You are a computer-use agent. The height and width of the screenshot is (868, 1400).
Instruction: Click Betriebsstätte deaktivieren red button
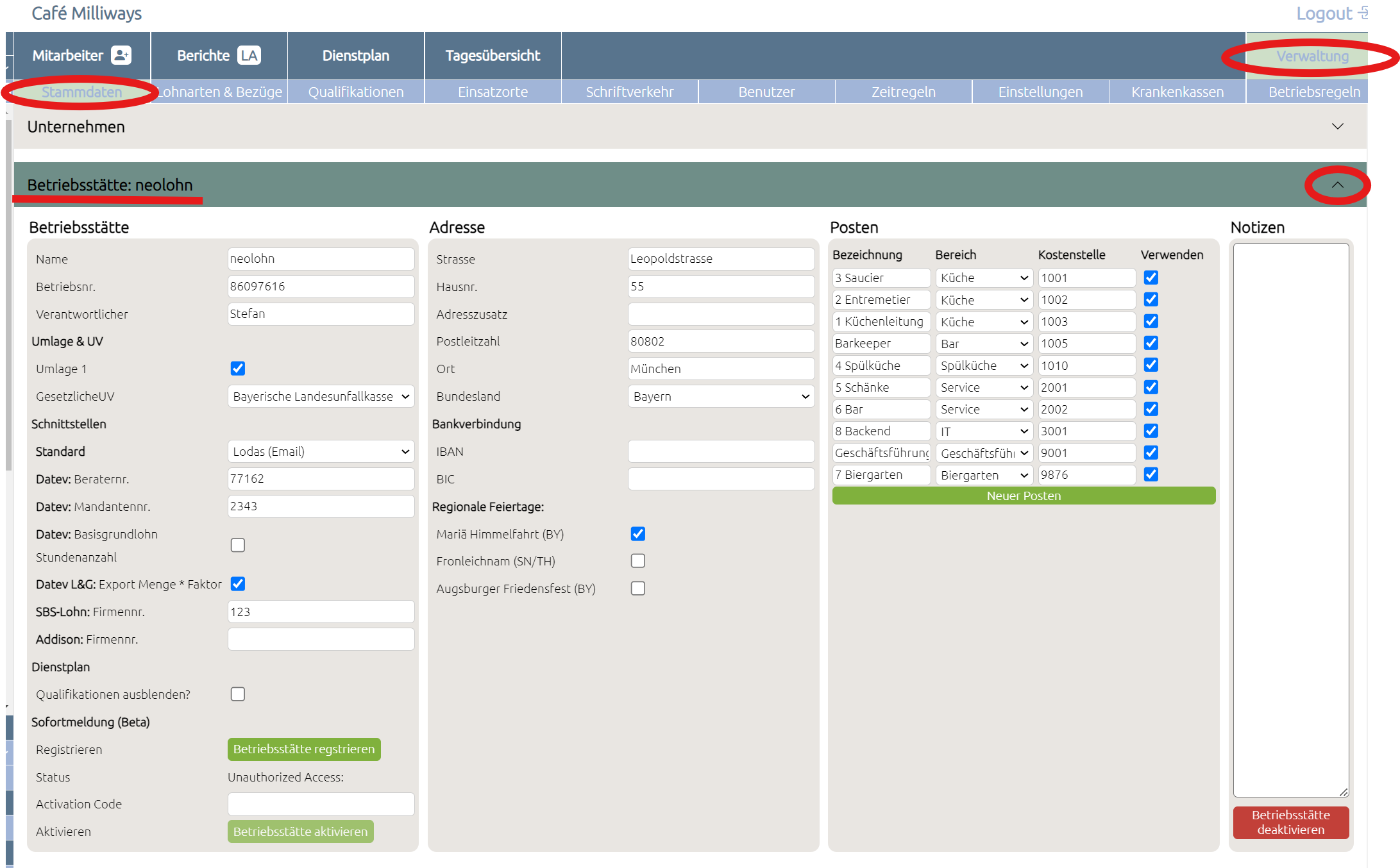tap(1290, 822)
